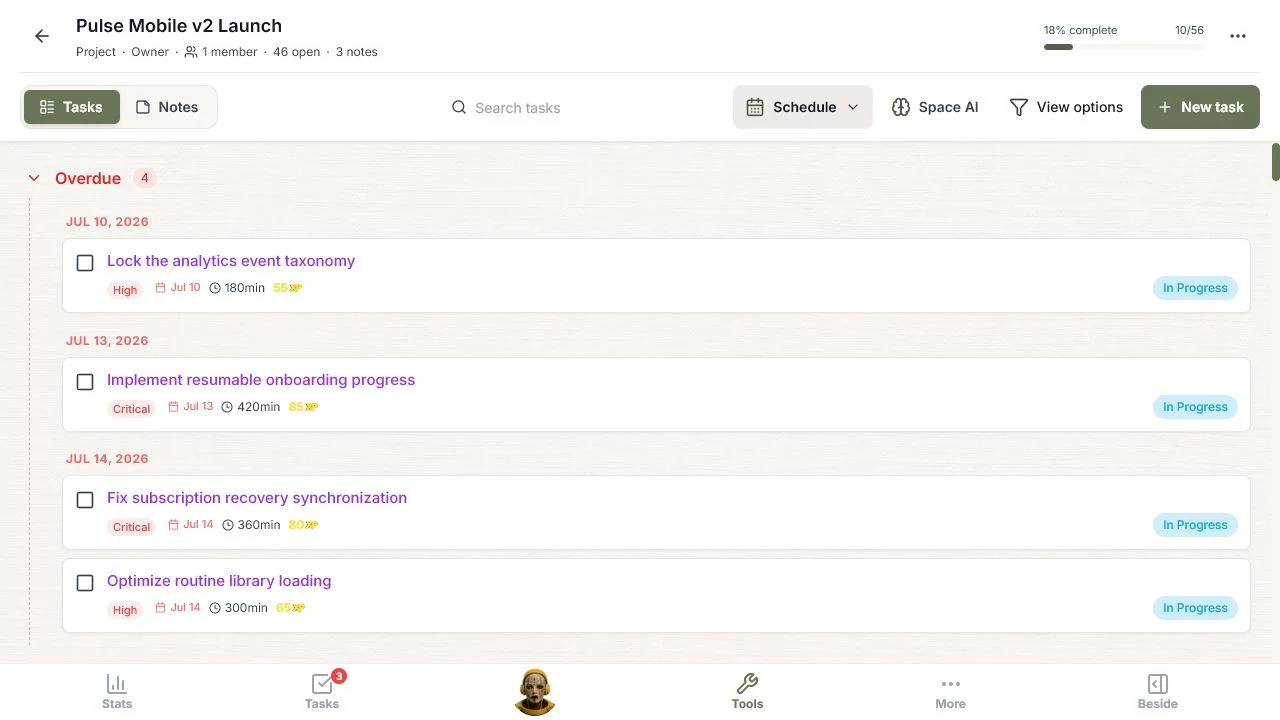The width and height of the screenshot is (1280, 720).
Task: Click the 85 XP reward badge
Action: click(x=303, y=407)
